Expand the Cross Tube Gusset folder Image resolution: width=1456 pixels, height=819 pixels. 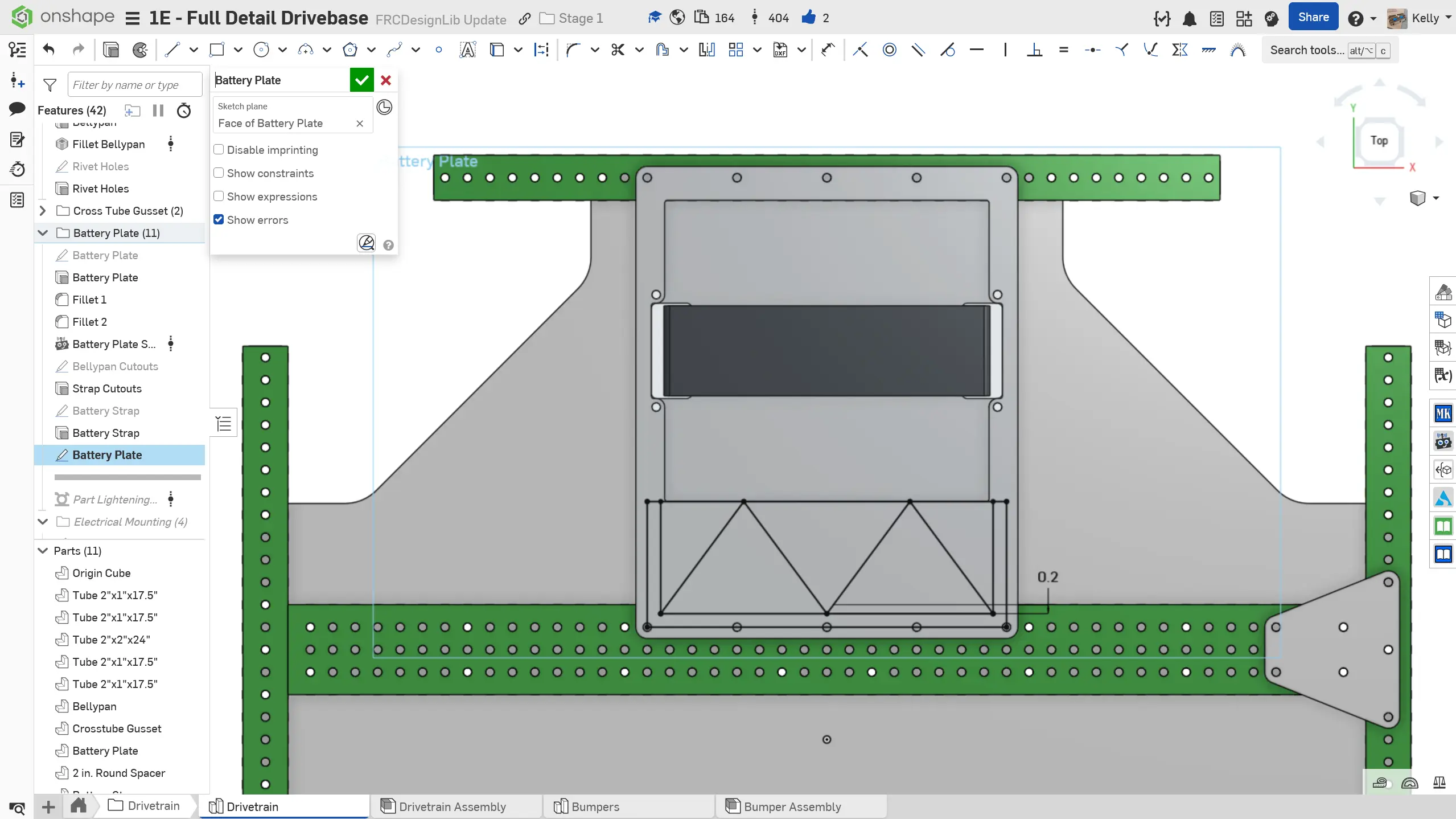43,211
